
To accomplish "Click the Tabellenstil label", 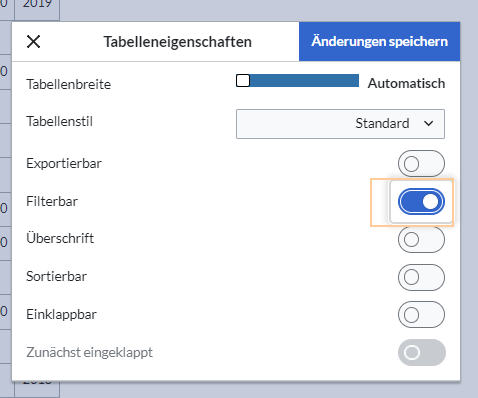I will tap(60, 121).
